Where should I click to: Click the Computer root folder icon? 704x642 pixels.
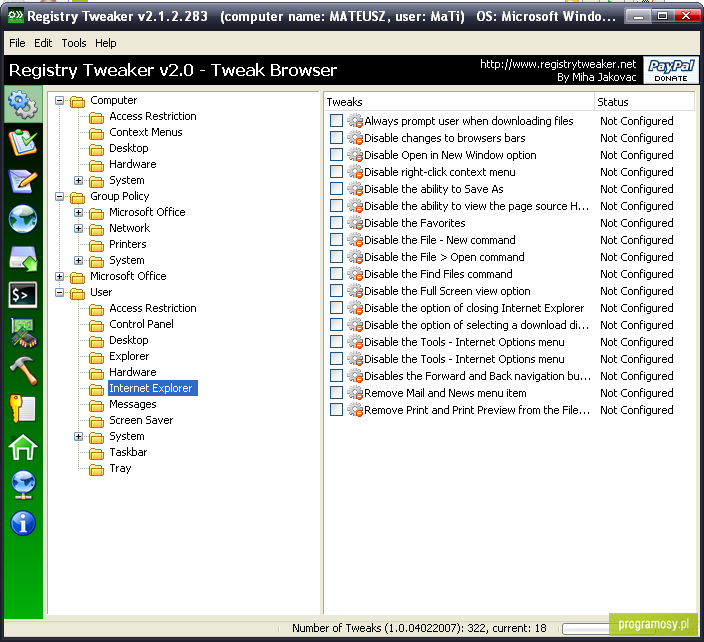77,101
